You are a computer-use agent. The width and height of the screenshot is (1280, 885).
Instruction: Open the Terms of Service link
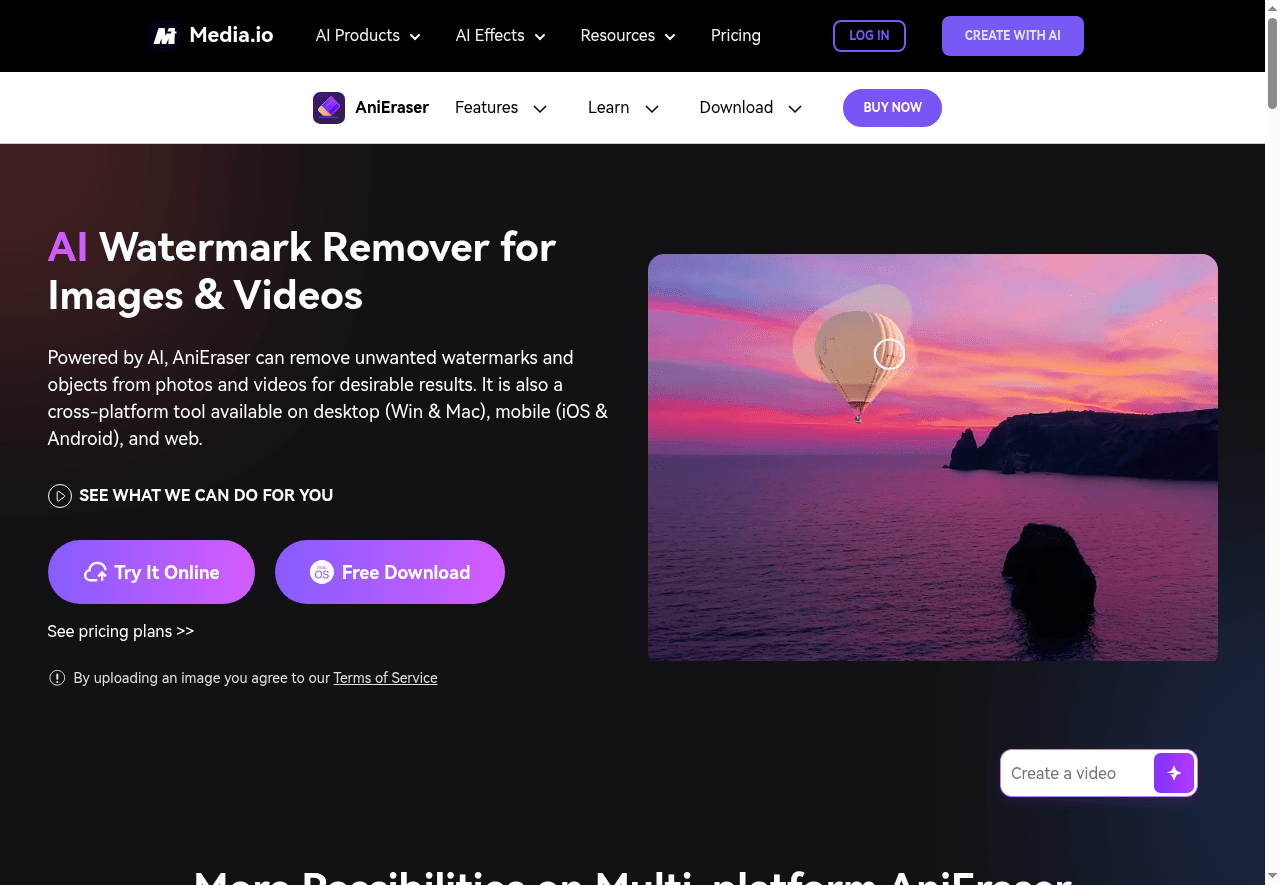coord(385,678)
